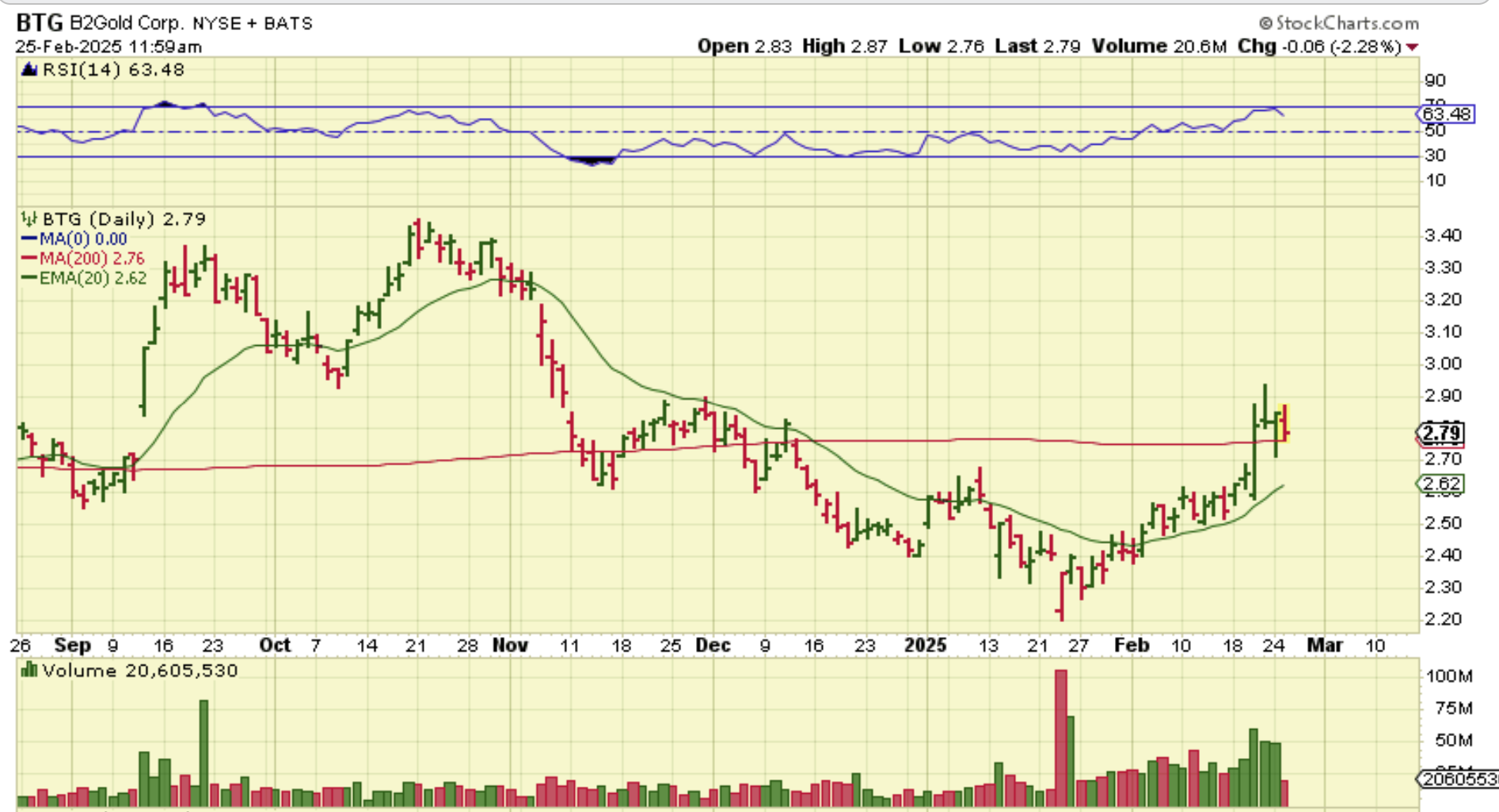Viewport: 1499px width, 812px height.
Task: Click the MA(200) 2.76 legend entry
Action: [x=82, y=259]
